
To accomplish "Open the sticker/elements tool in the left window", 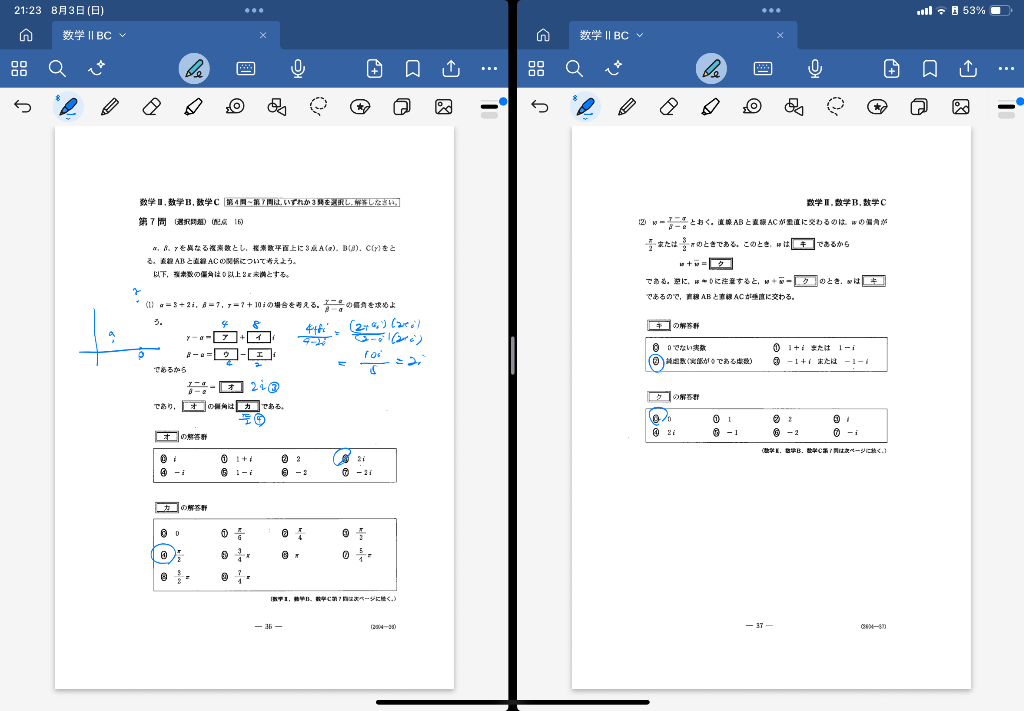I will pos(361,106).
